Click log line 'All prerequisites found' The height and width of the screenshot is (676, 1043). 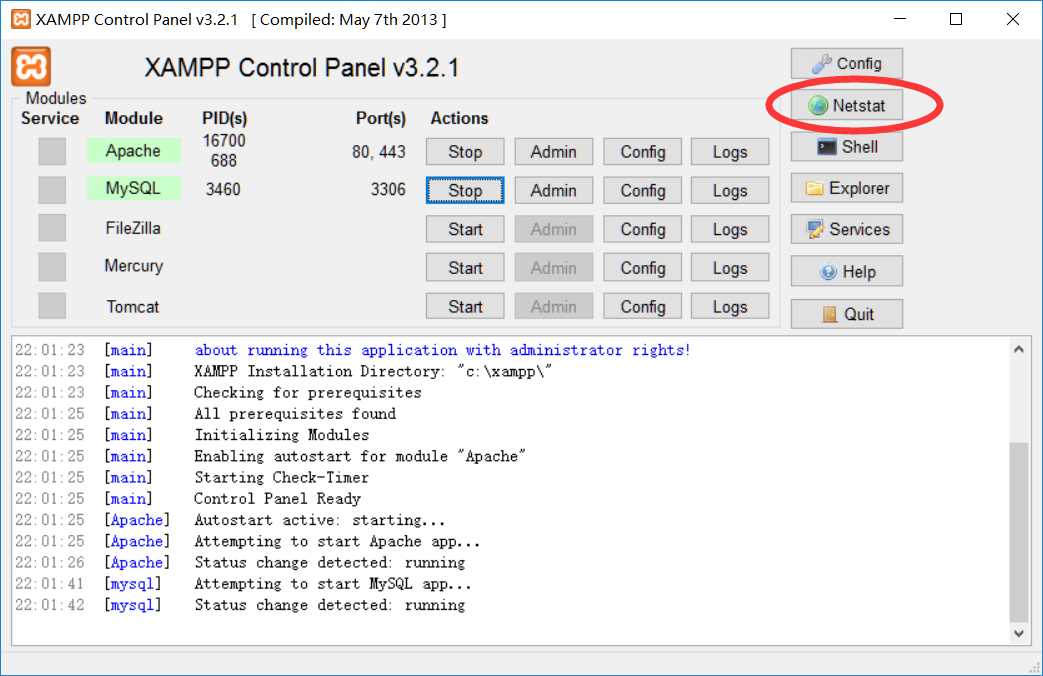295,413
